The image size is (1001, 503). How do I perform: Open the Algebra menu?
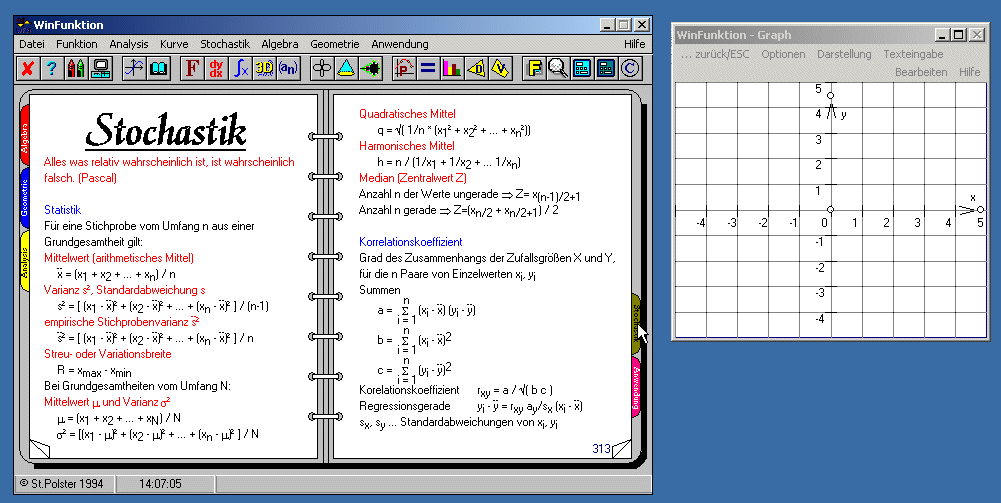pyautogui.click(x=280, y=44)
